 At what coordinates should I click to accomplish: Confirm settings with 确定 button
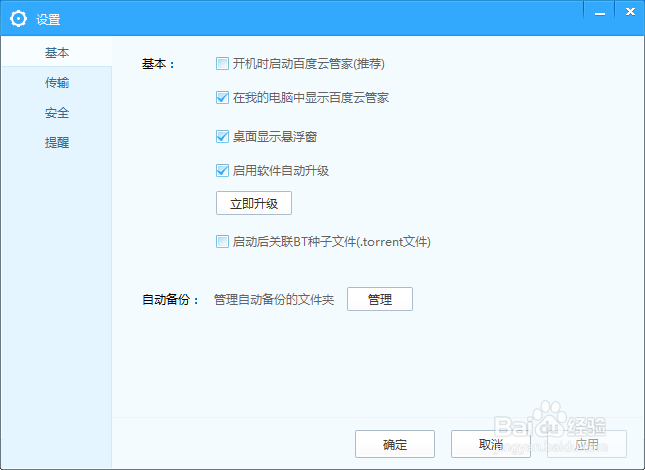tap(395, 444)
